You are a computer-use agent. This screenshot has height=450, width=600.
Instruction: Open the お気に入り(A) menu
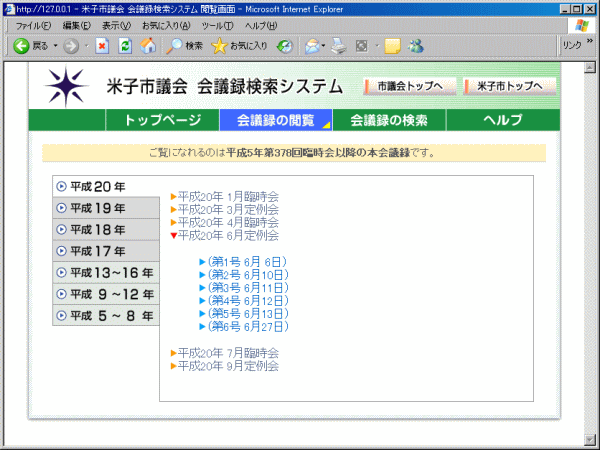[x=166, y=26]
